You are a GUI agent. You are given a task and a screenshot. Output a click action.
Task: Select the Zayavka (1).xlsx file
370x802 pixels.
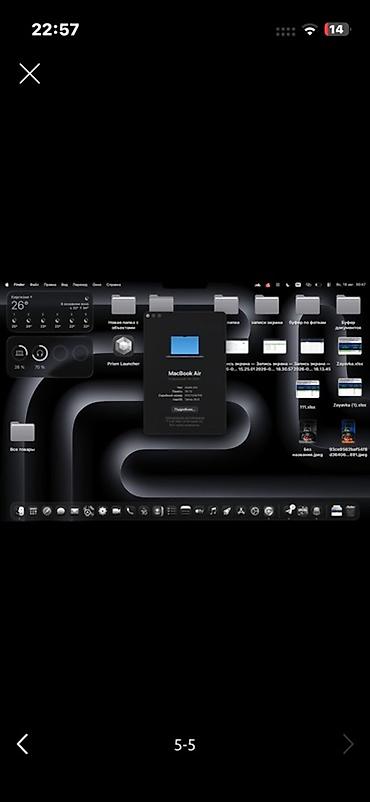pos(350,393)
